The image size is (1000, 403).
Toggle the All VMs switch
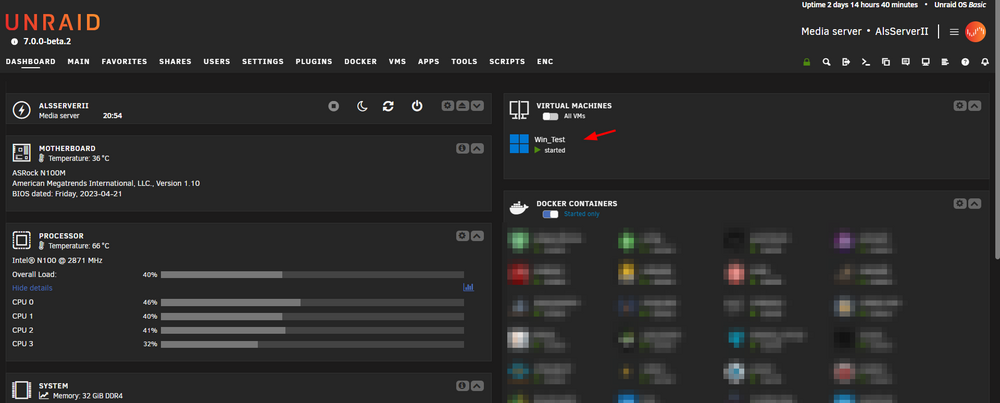550,116
